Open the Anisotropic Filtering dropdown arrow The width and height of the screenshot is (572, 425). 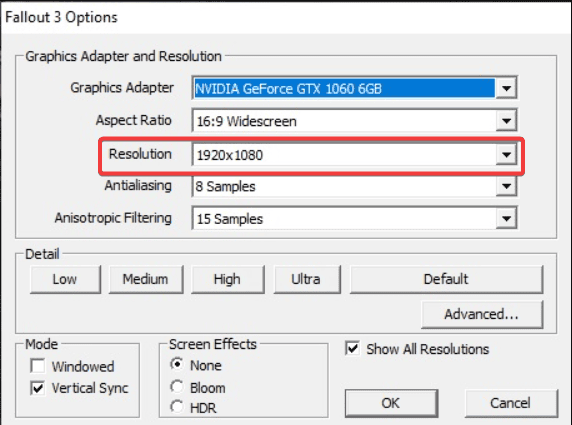pos(506,219)
